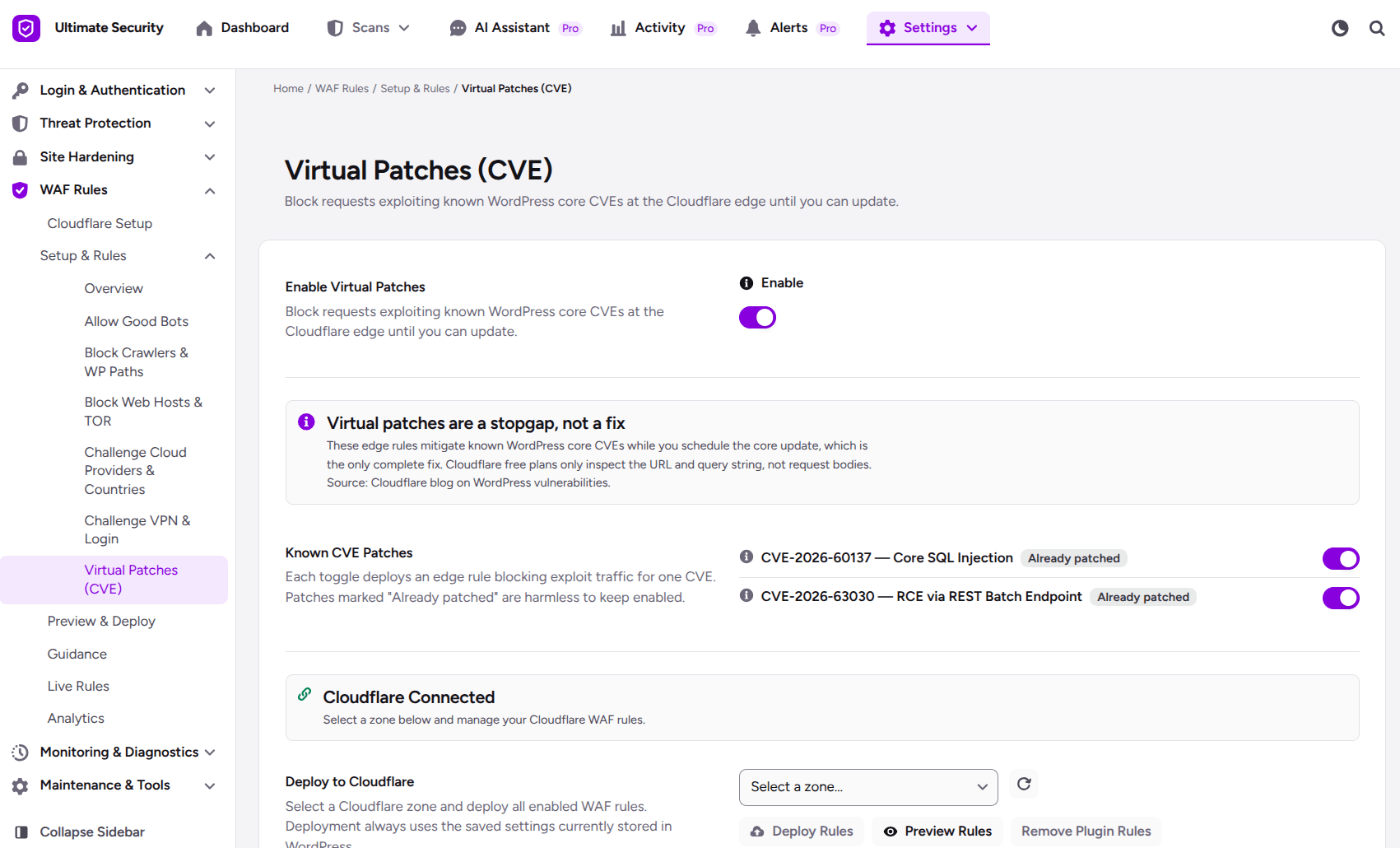
Task: Click info icon for CVE-2026-63030
Action: (747, 595)
